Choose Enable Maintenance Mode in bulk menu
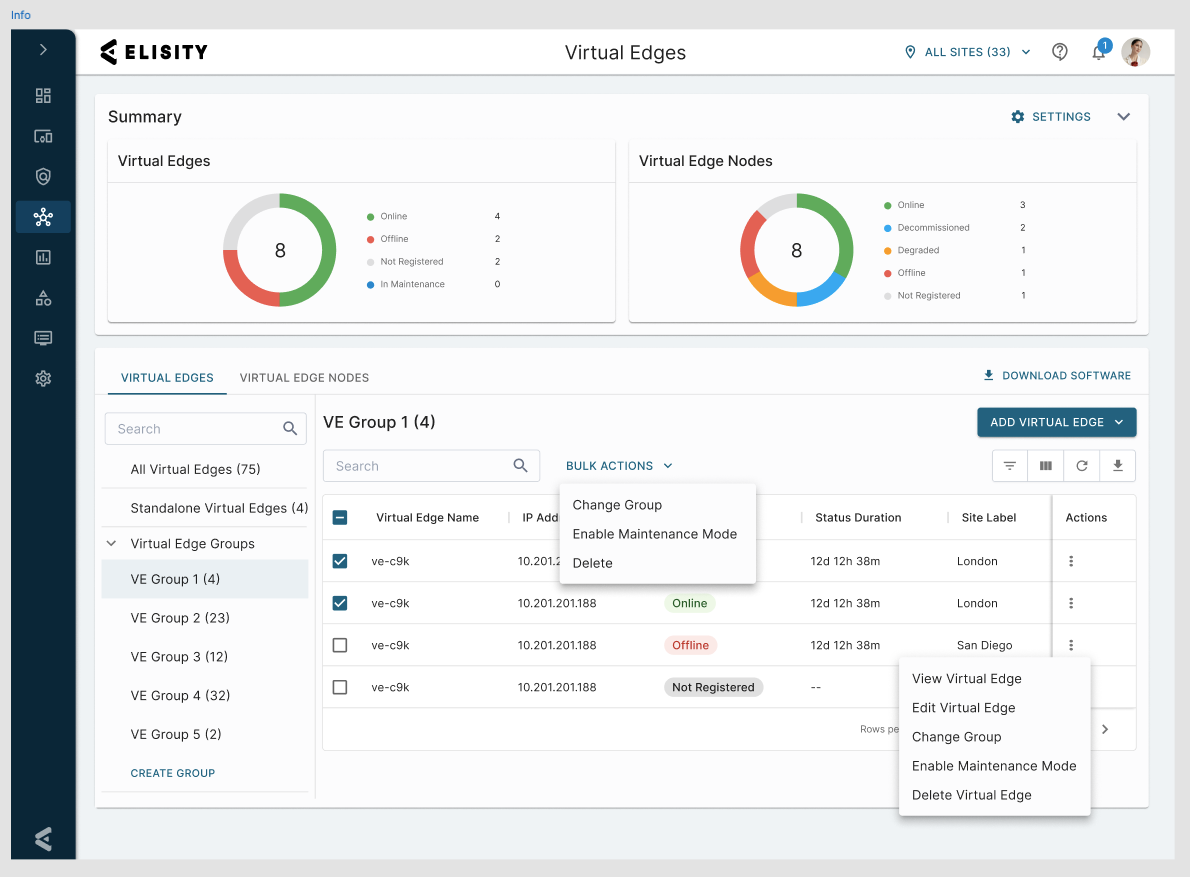1190x877 pixels. tap(655, 534)
